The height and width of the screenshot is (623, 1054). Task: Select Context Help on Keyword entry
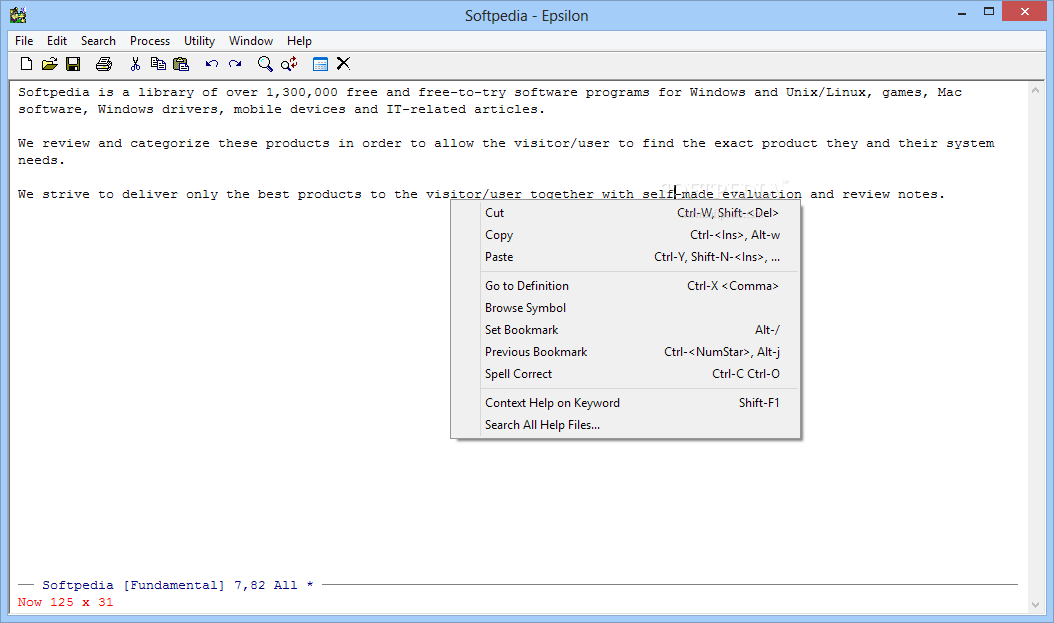625,403
